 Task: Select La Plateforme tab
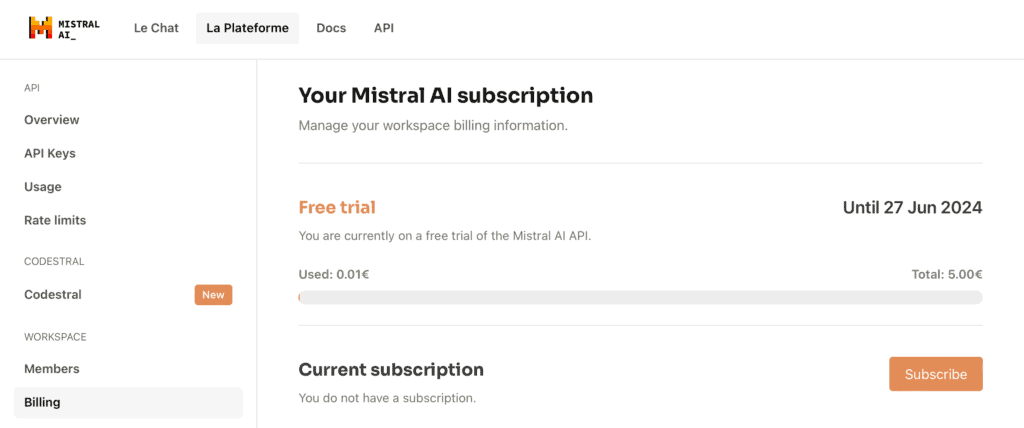pos(247,28)
